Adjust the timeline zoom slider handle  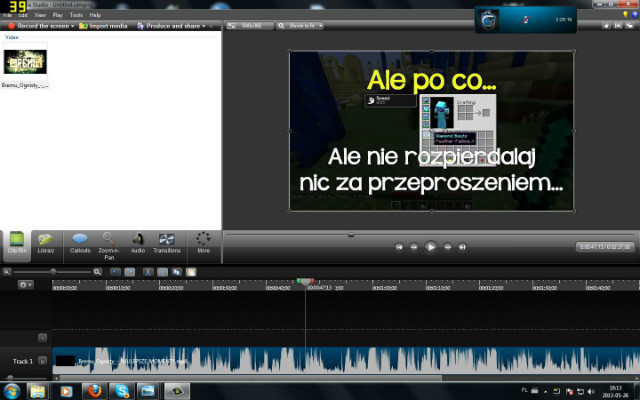pos(53,271)
